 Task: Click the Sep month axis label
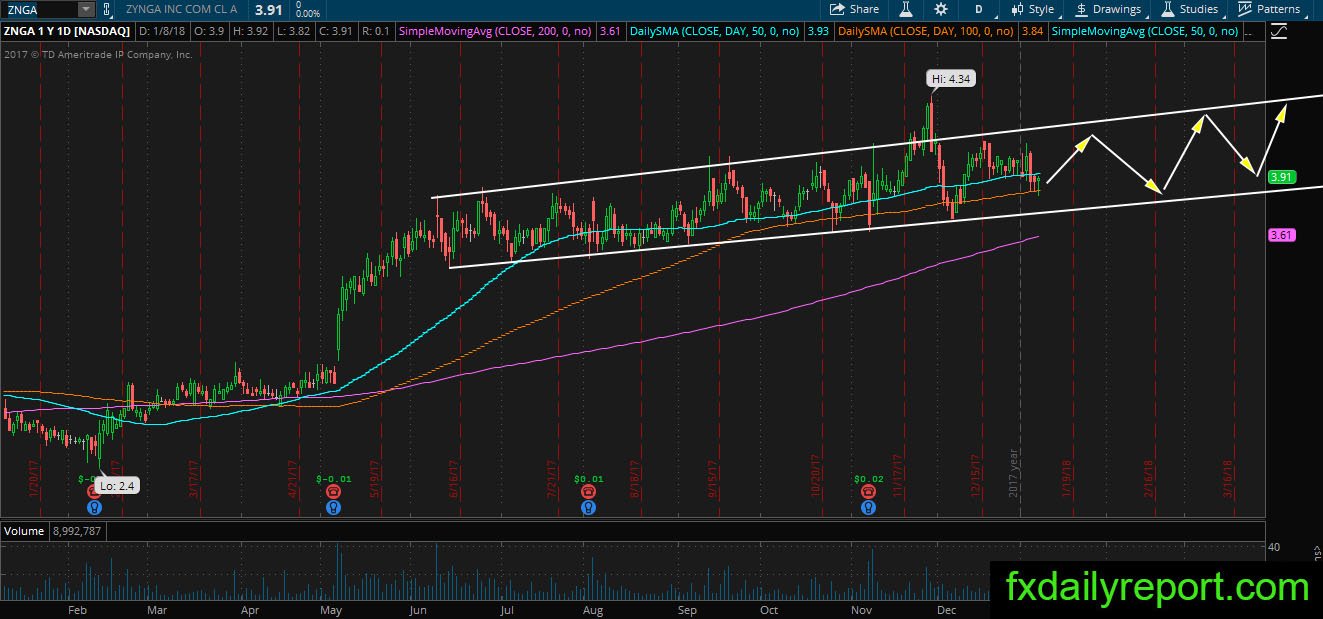pyautogui.click(x=687, y=609)
